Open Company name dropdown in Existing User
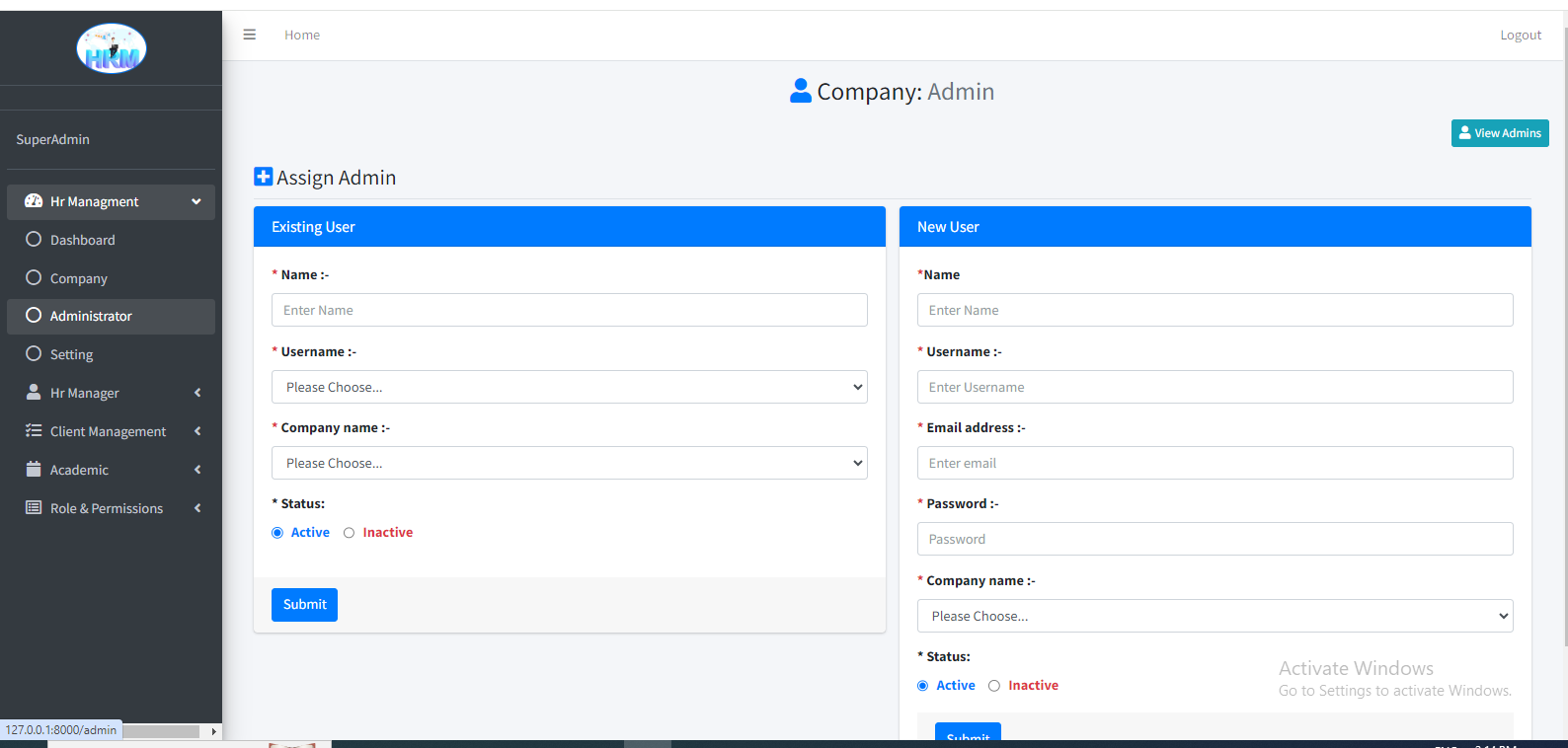The width and height of the screenshot is (1568, 748). point(570,463)
